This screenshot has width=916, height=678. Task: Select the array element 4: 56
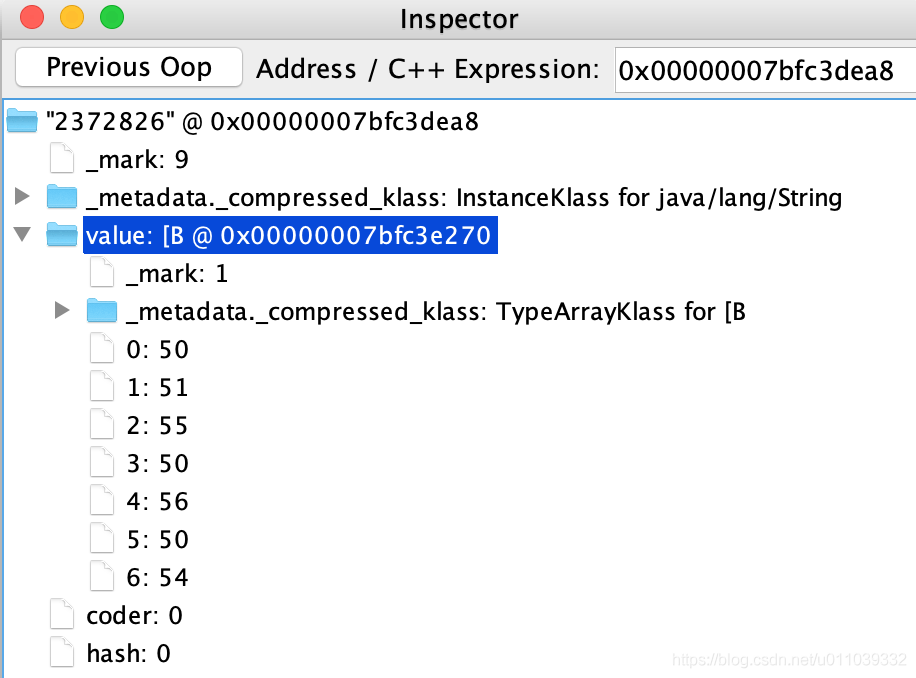(x=158, y=501)
